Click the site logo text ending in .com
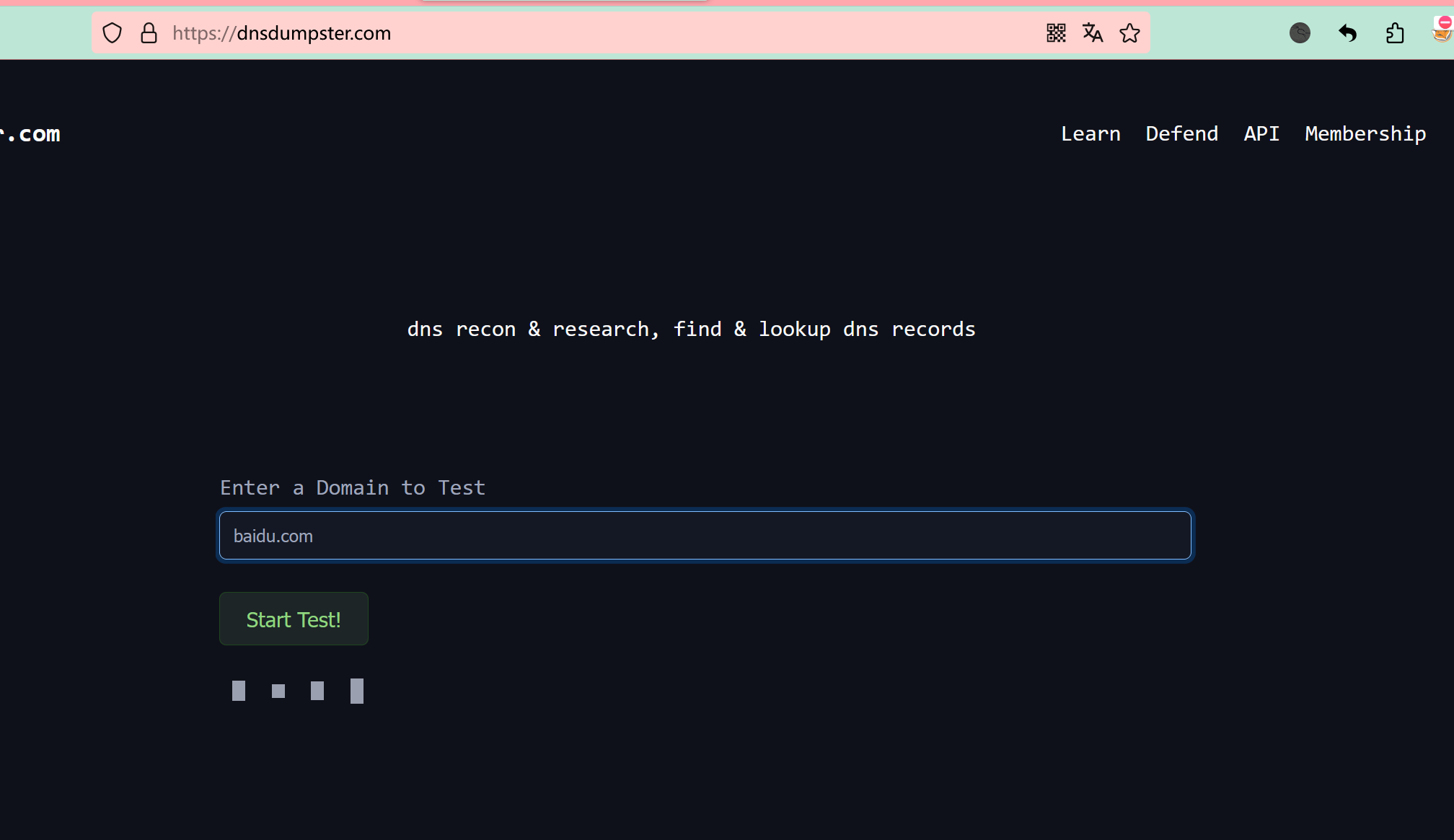 click(x=30, y=134)
